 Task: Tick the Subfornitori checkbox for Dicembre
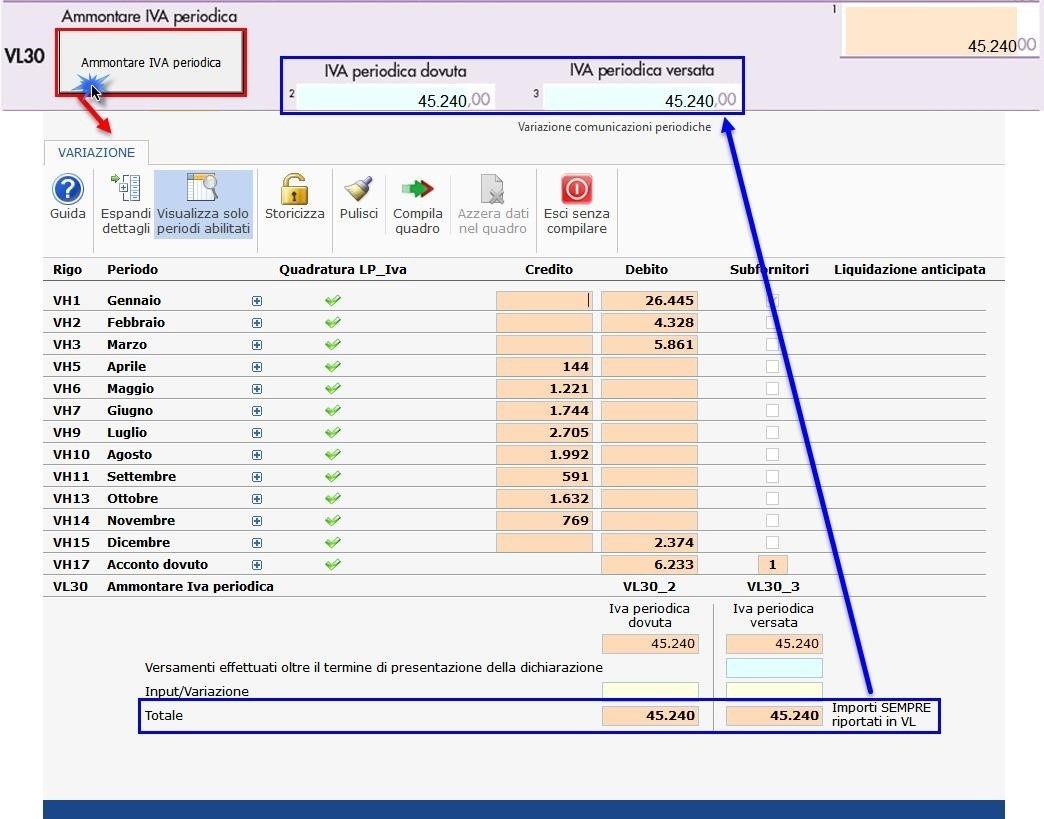(x=772, y=543)
